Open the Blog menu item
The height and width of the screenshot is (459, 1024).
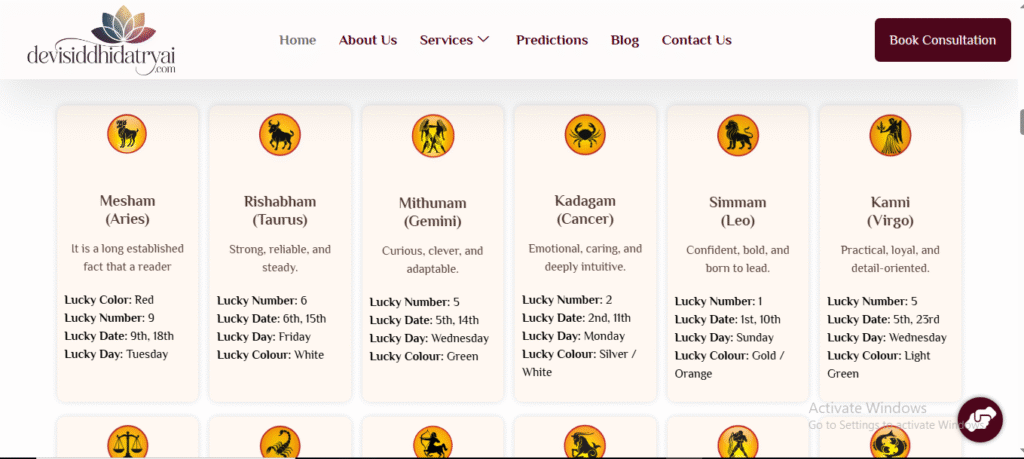pyautogui.click(x=625, y=40)
